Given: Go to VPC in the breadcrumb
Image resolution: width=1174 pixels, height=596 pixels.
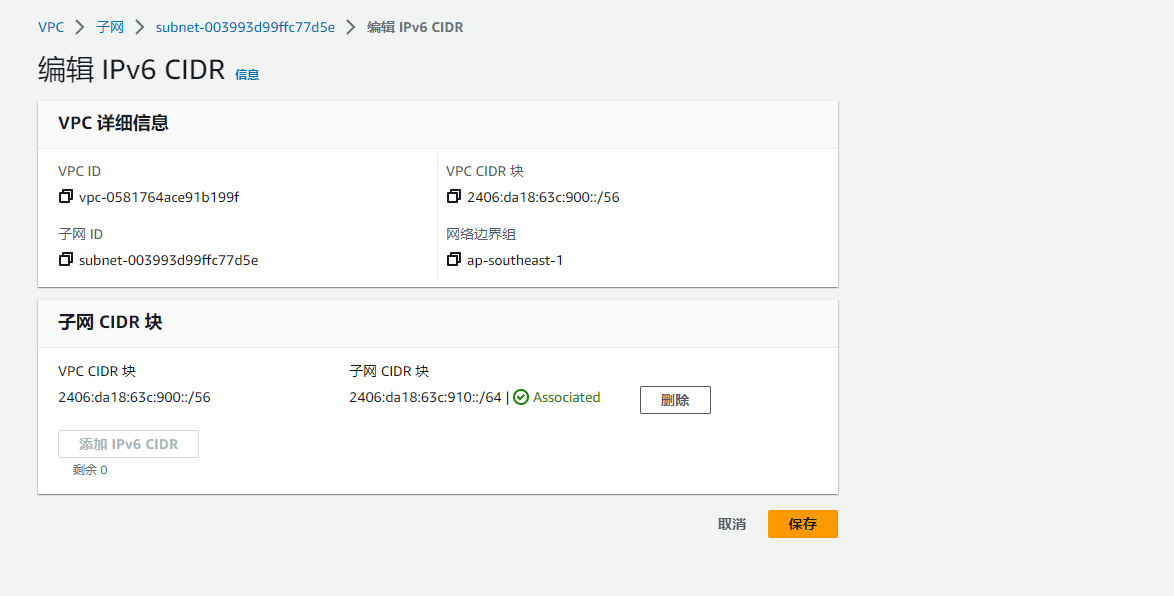Looking at the screenshot, I should tap(51, 27).
